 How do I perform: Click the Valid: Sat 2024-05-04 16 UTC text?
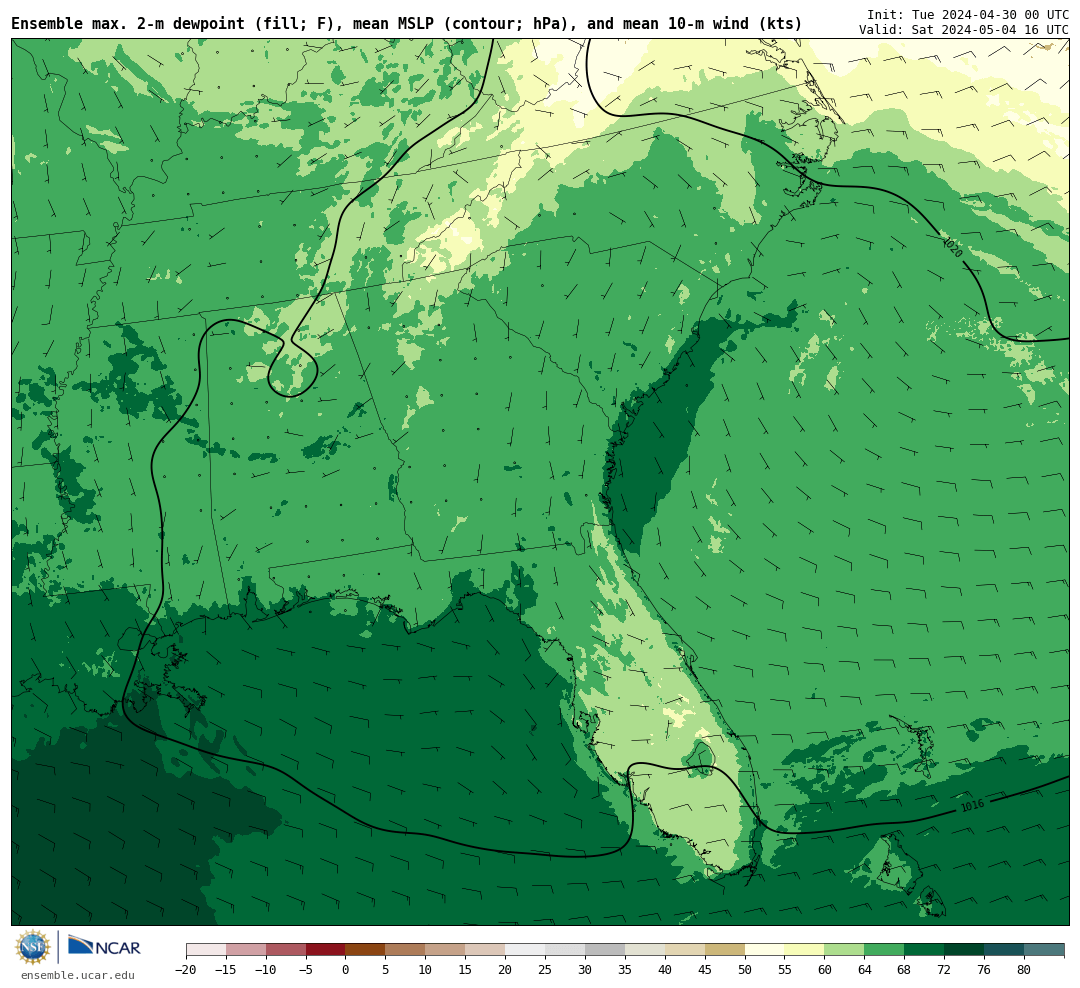964,30
